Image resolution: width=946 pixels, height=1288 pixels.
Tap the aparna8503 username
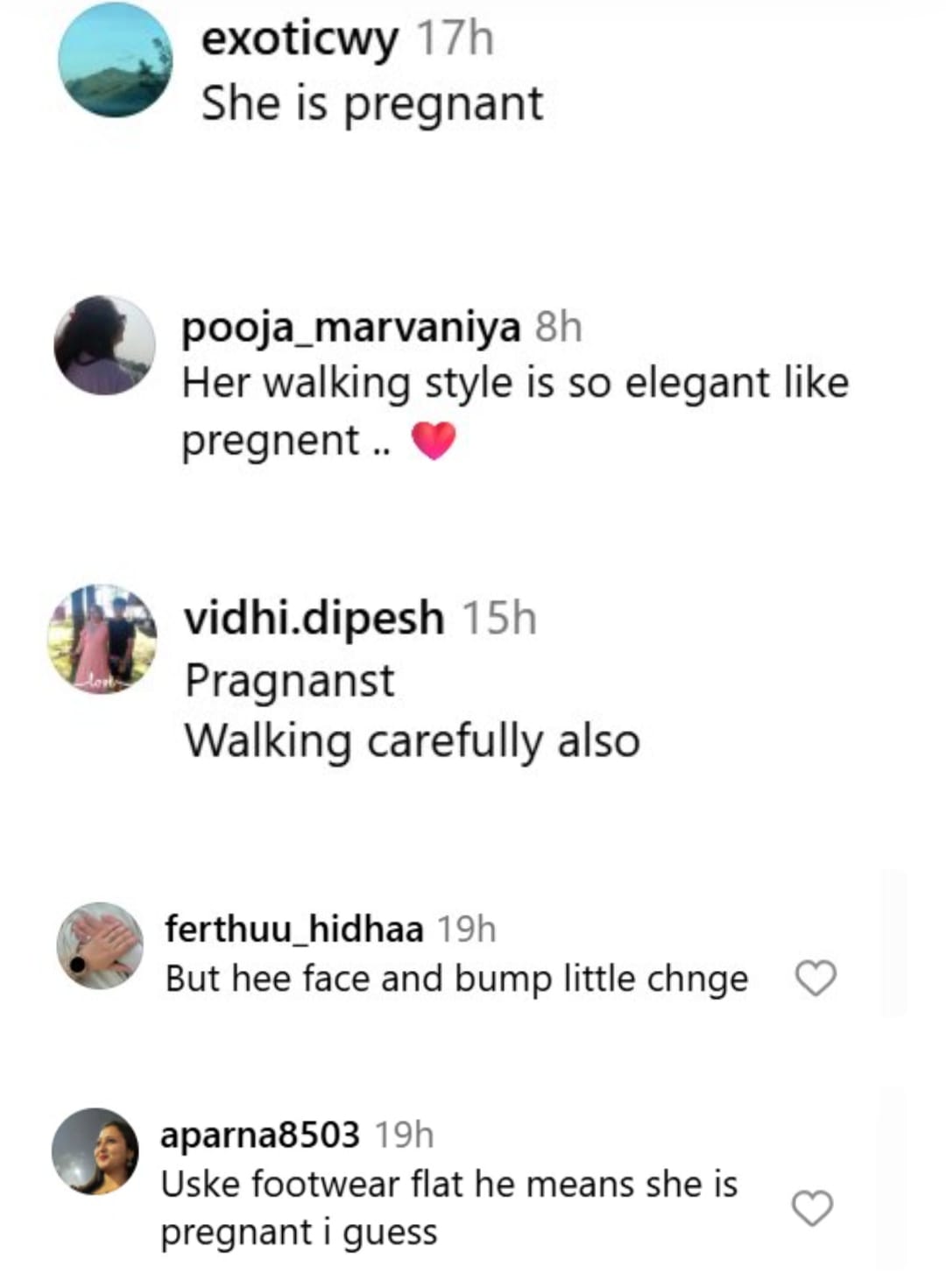click(260, 1134)
